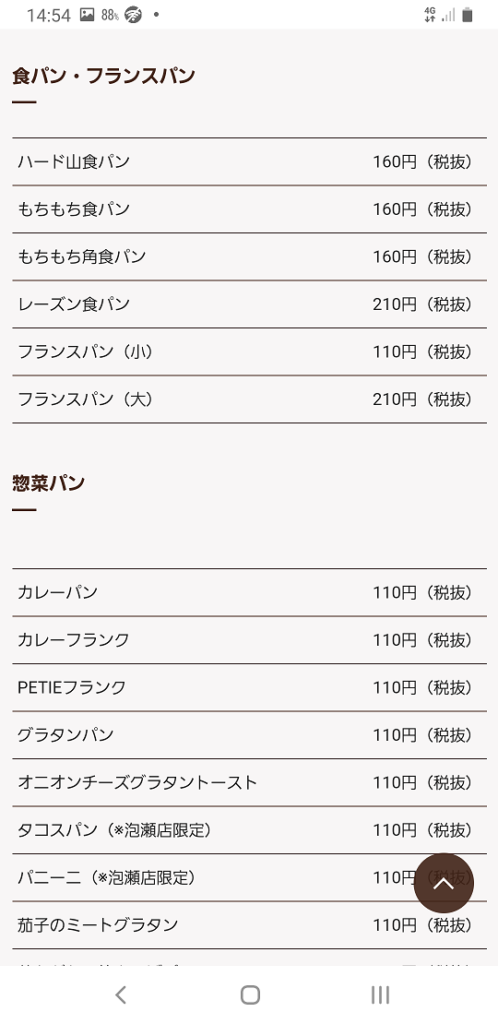
Task: Tap the 惣菜パン section heading
Action: (48, 483)
